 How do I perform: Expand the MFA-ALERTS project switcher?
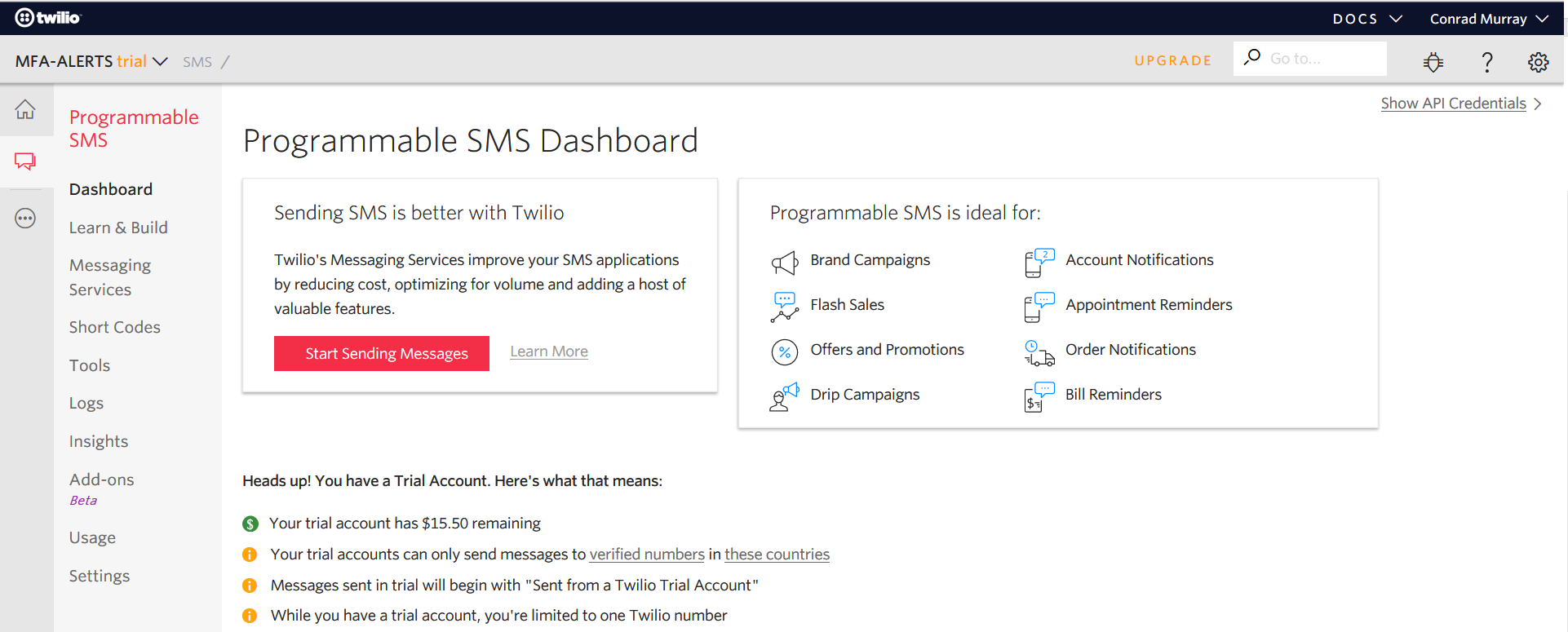pyautogui.click(x=91, y=61)
